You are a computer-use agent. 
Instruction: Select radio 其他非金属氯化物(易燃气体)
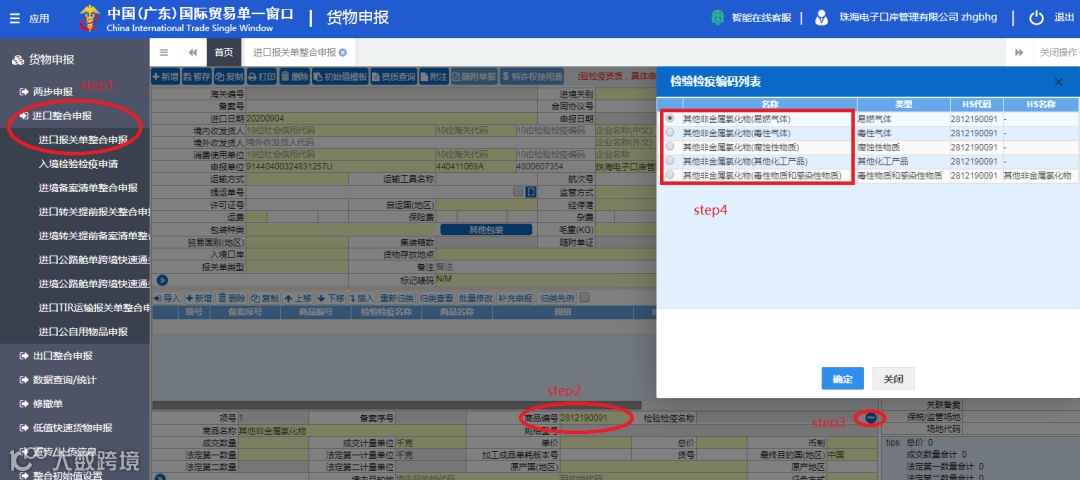pos(670,118)
